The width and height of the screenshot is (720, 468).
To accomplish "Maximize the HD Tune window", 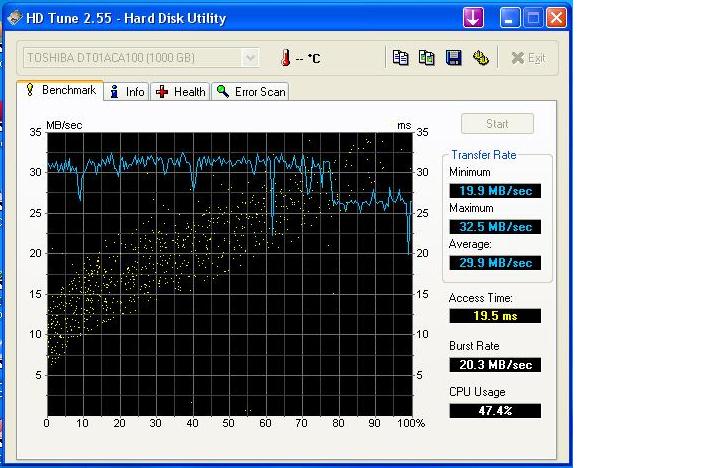I will 533,18.
